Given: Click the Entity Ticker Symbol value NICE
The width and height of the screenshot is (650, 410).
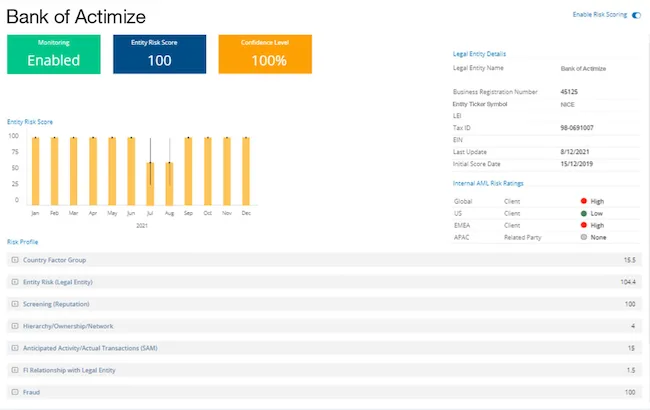Looking at the screenshot, I should (568, 104).
